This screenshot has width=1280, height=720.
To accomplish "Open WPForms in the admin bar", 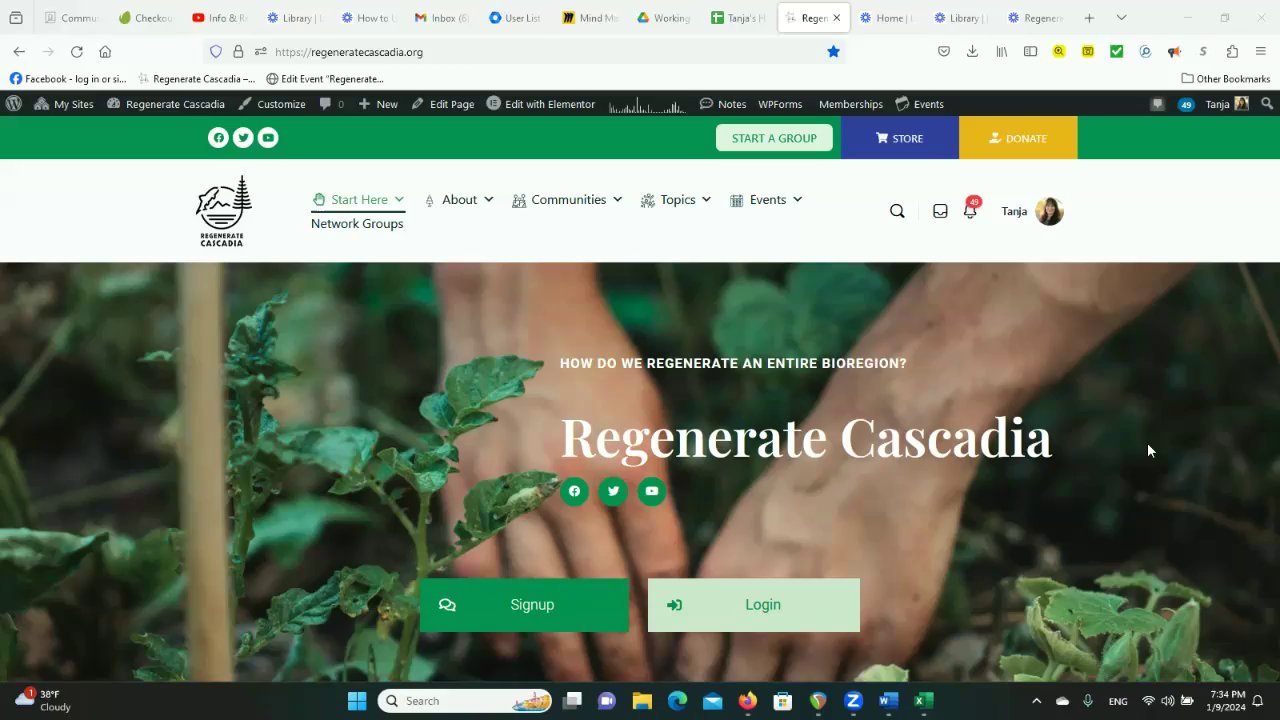I will pyautogui.click(x=780, y=104).
